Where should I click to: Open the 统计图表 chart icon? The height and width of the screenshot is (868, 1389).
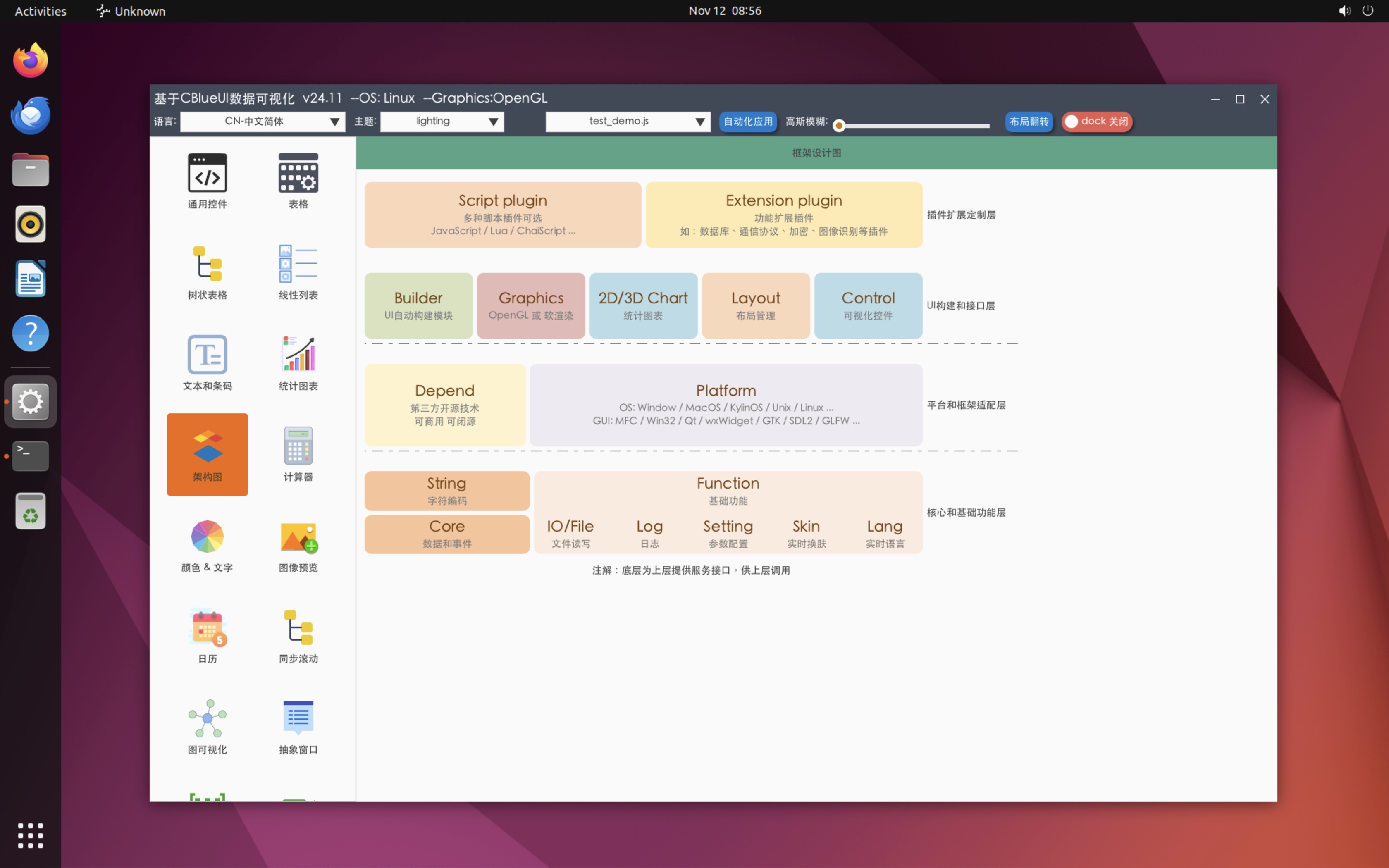click(298, 355)
